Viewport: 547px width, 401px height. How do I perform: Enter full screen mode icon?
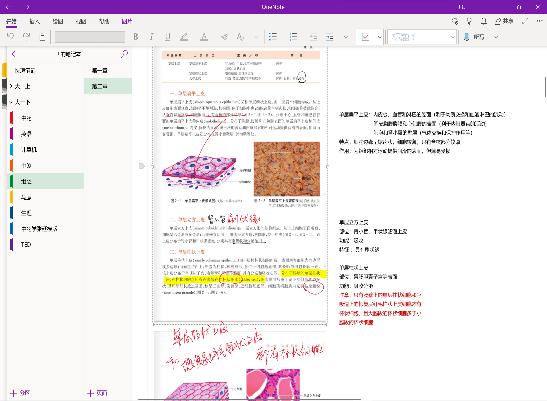[525, 21]
